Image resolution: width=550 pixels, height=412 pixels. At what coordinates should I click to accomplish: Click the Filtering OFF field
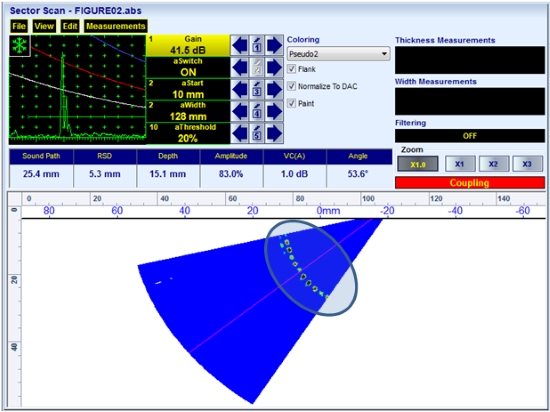470,136
